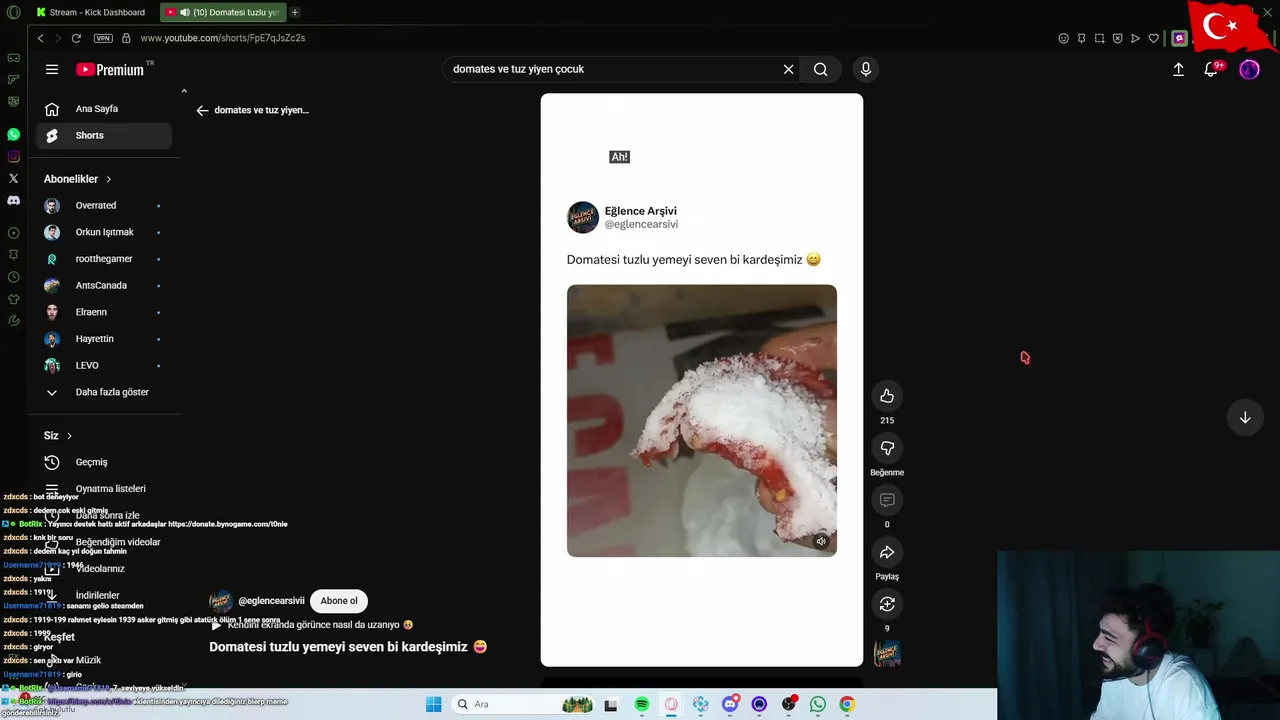The width and height of the screenshot is (1280, 720).
Task: Open the Opera sidebar player icon
Action: (x=13, y=233)
